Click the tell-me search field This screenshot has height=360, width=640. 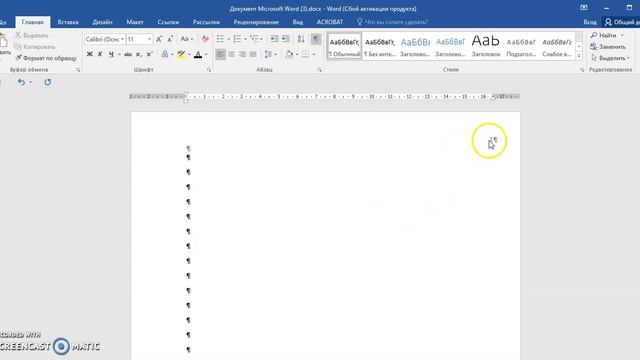tap(392, 22)
